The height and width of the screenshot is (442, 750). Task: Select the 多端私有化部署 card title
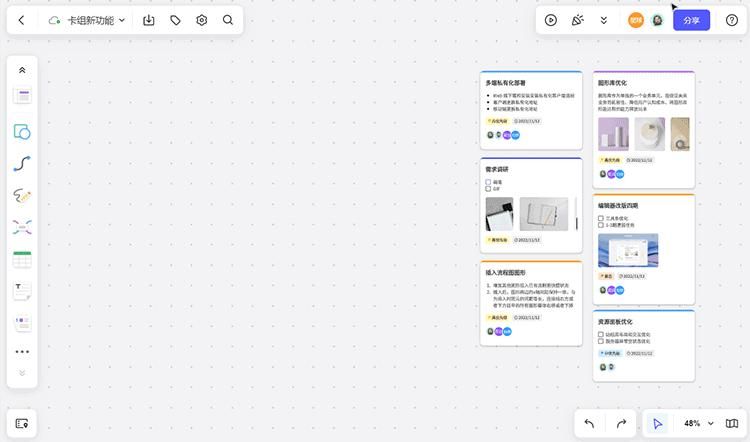click(506, 83)
